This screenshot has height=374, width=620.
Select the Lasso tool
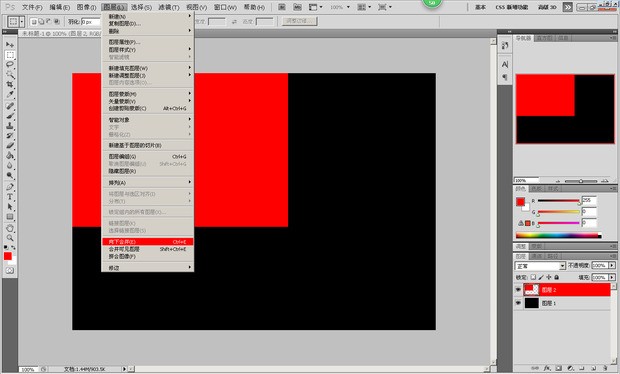[10, 64]
